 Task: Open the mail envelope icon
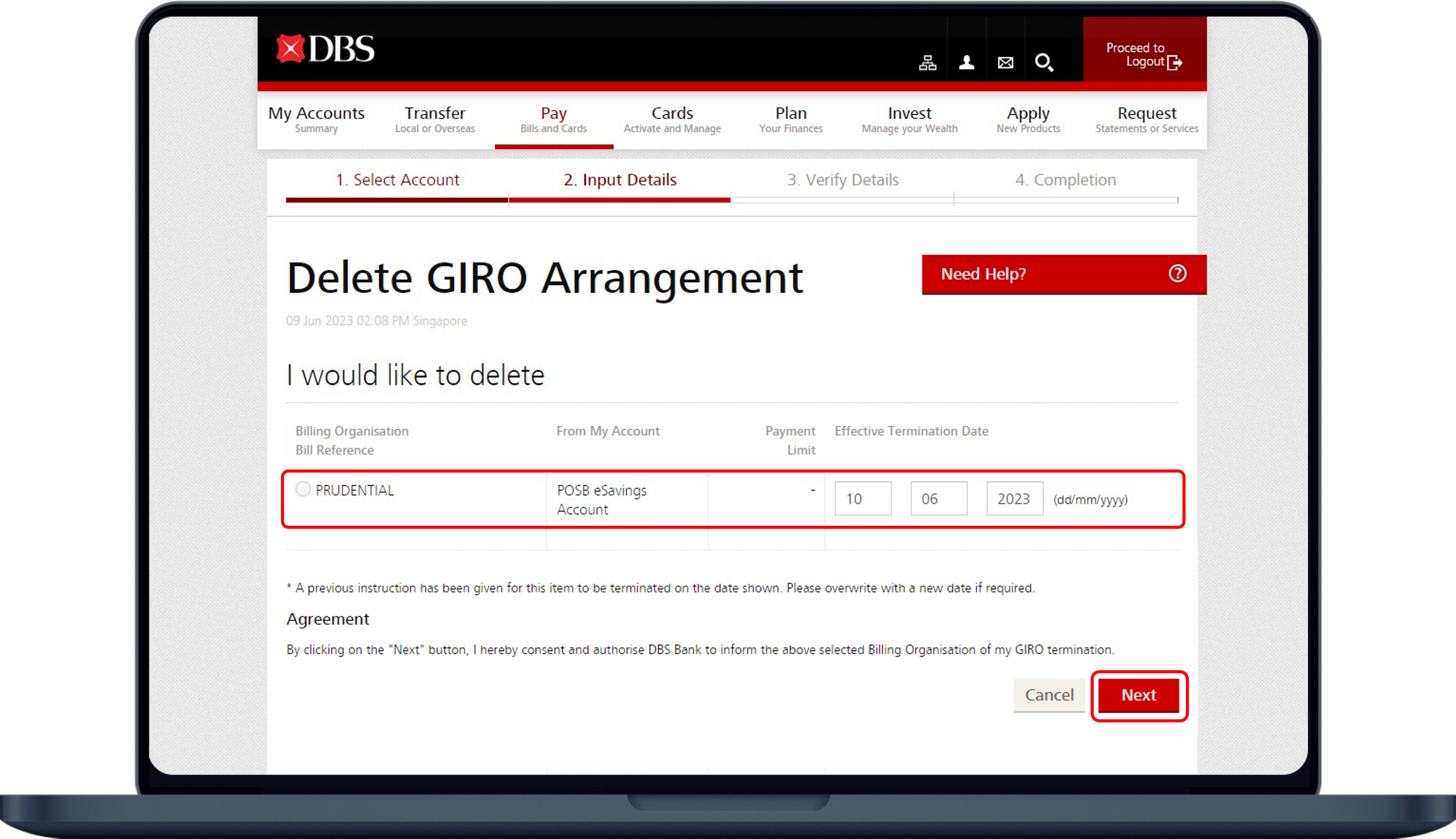tap(1006, 62)
